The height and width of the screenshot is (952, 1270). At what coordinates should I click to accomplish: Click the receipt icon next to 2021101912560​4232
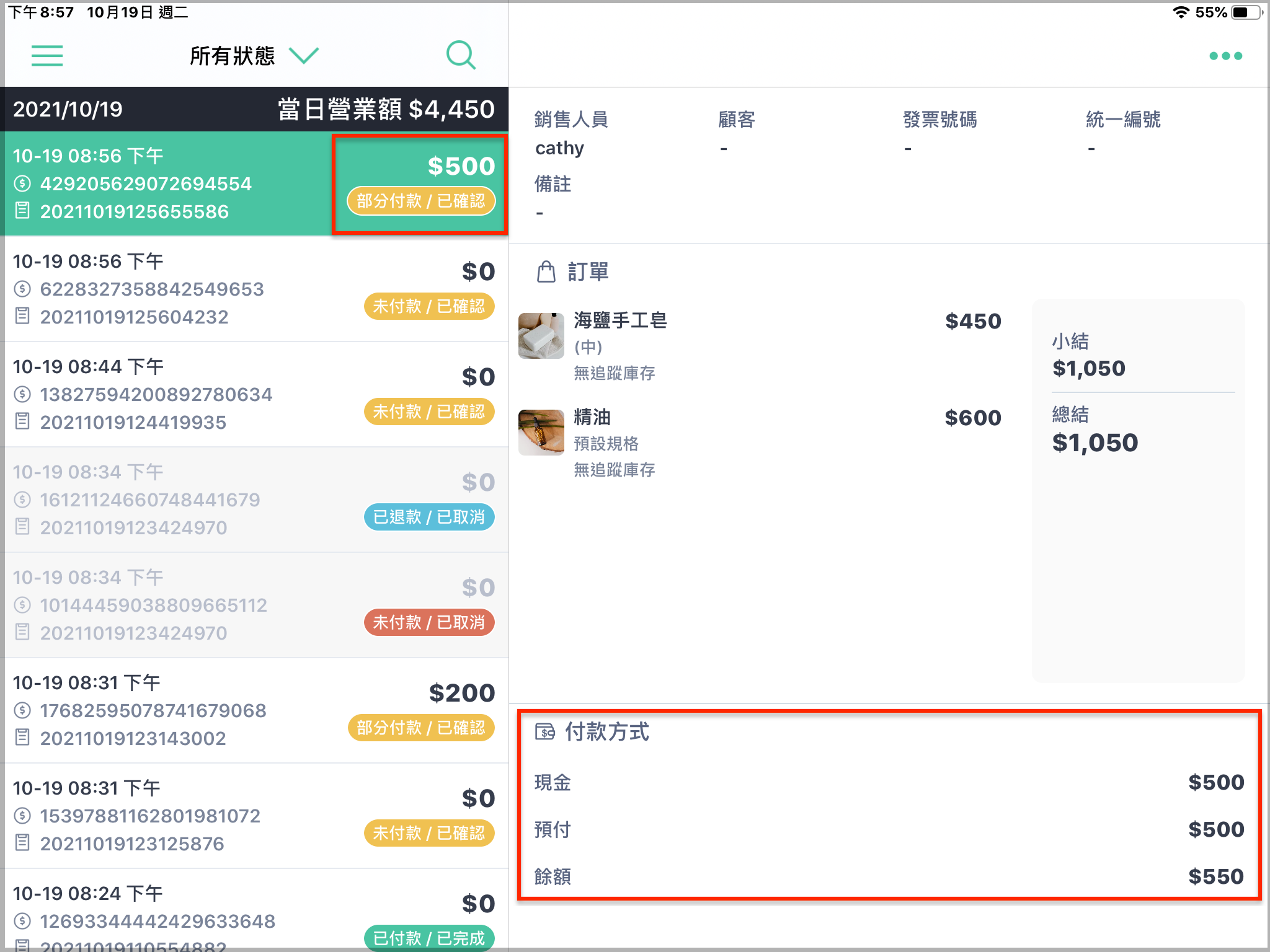pyautogui.click(x=22, y=316)
